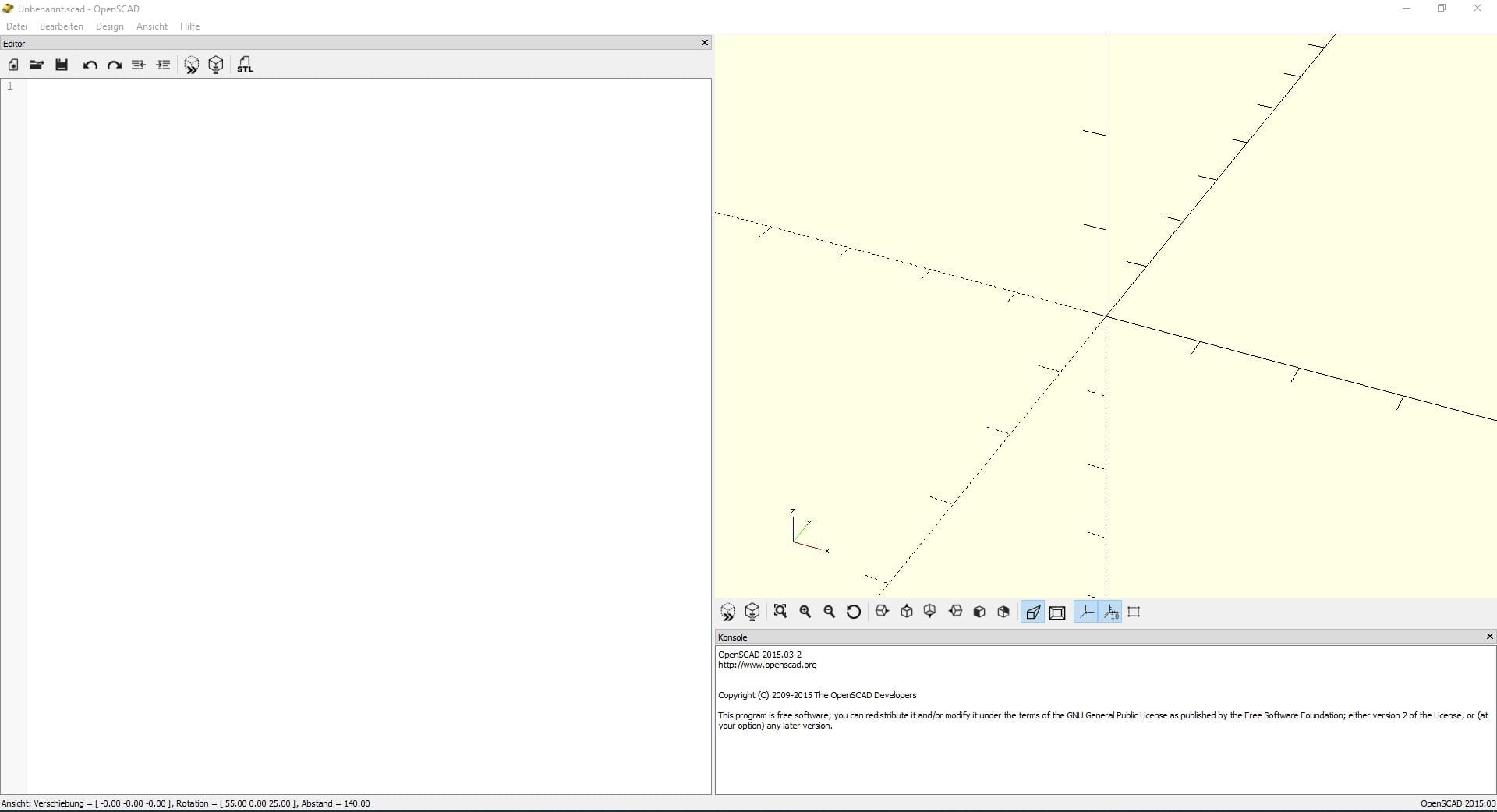Zoom out of the 3D view
The image size is (1497, 812).
830,612
